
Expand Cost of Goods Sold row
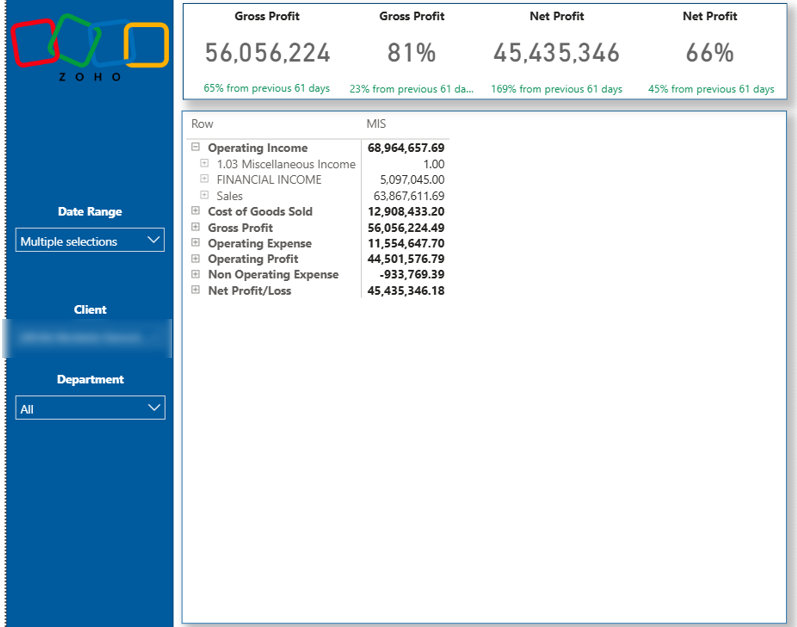195,212
